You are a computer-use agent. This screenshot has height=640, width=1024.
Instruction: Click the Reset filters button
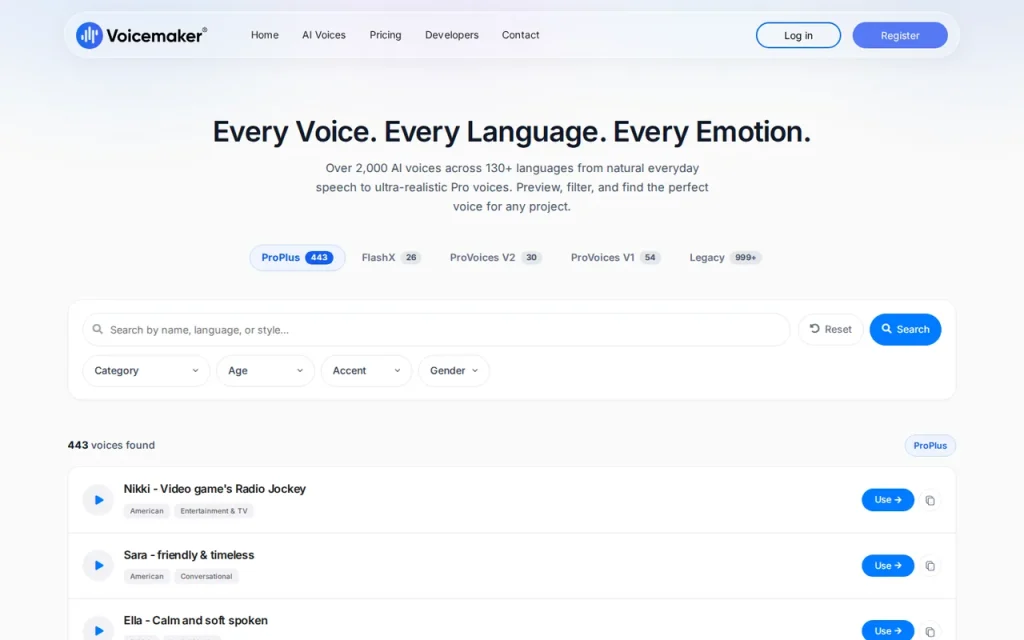[x=831, y=330]
